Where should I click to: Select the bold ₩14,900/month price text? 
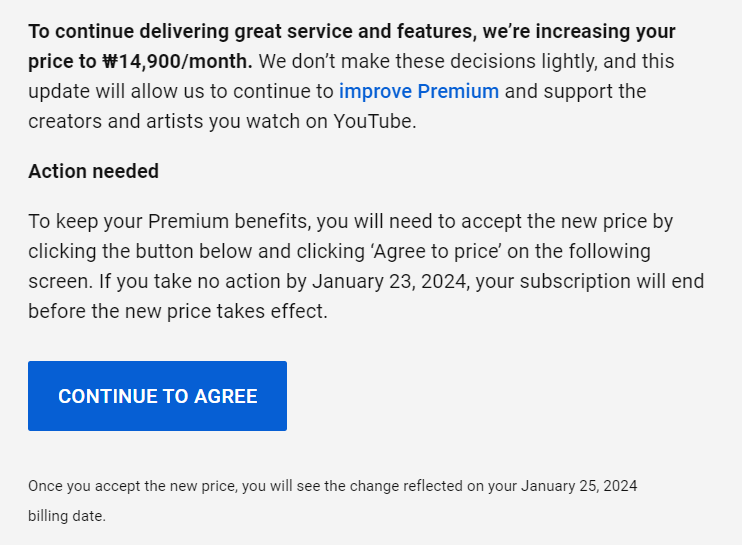click(x=177, y=62)
